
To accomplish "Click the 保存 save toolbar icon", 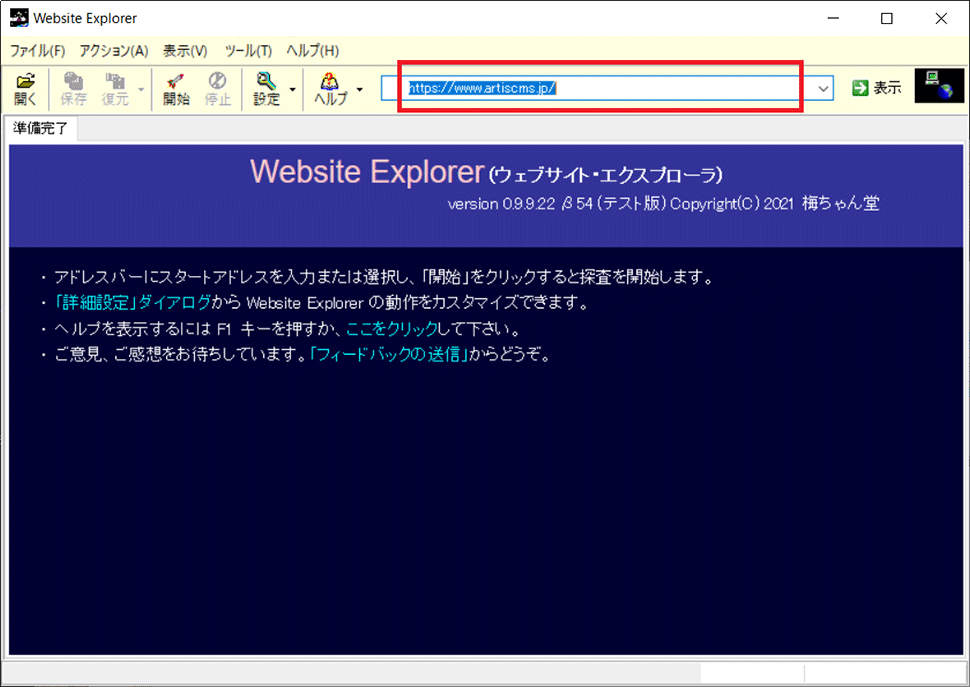I will pyautogui.click(x=74, y=89).
